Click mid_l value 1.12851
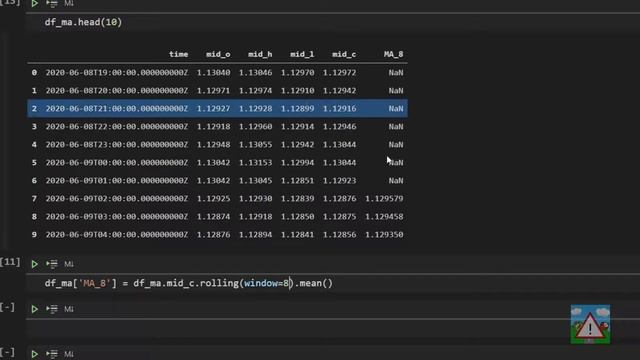This screenshot has height=360, width=640. (298, 180)
